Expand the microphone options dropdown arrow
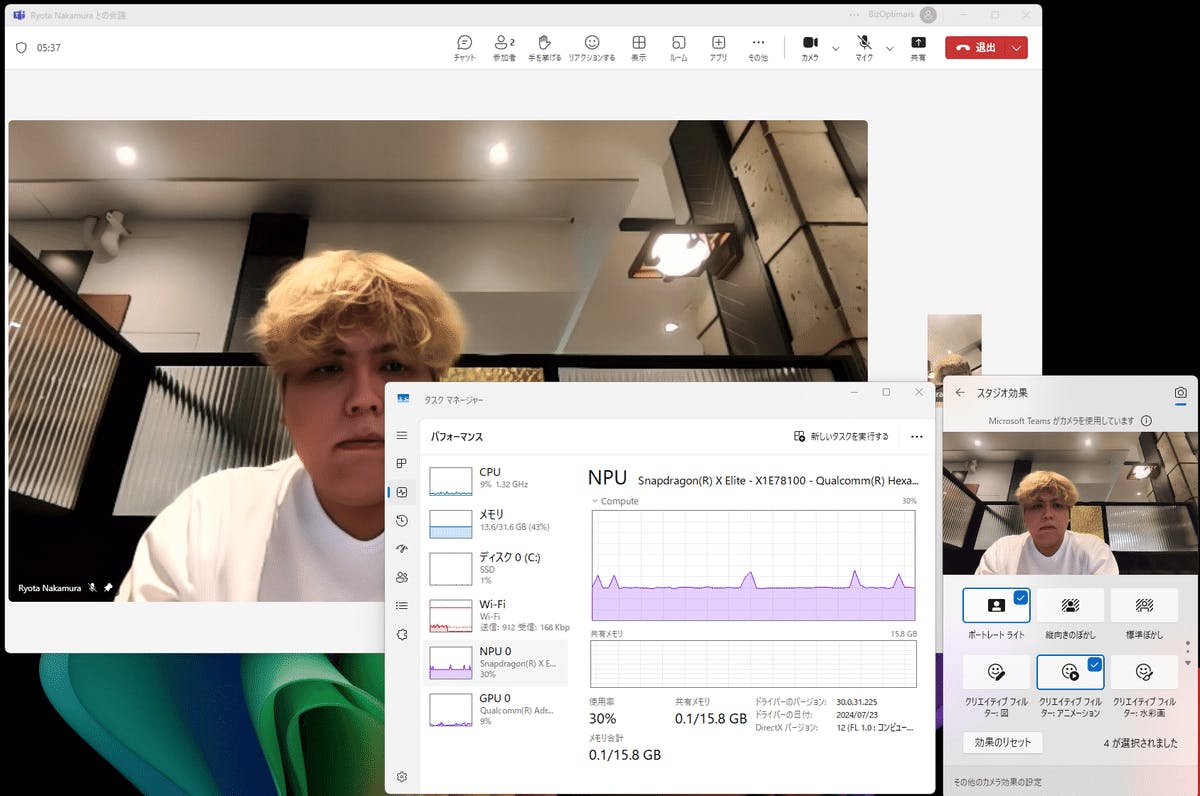1200x796 pixels. click(x=889, y=48)
